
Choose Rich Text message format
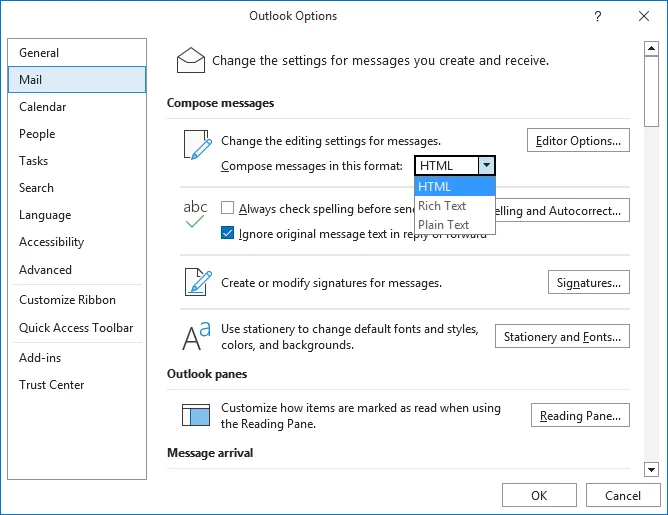455,206
